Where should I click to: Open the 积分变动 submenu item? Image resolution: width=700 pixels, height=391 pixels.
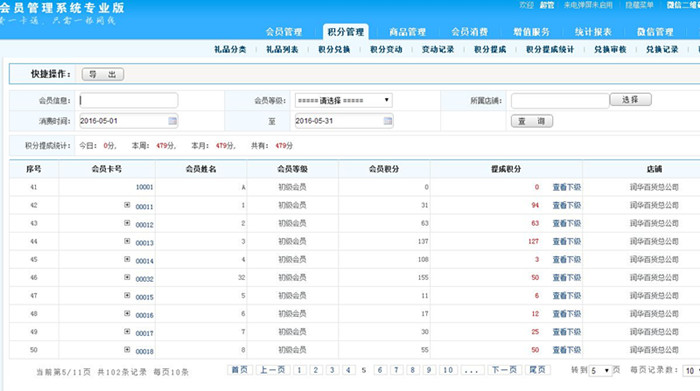tap(386, 50)
